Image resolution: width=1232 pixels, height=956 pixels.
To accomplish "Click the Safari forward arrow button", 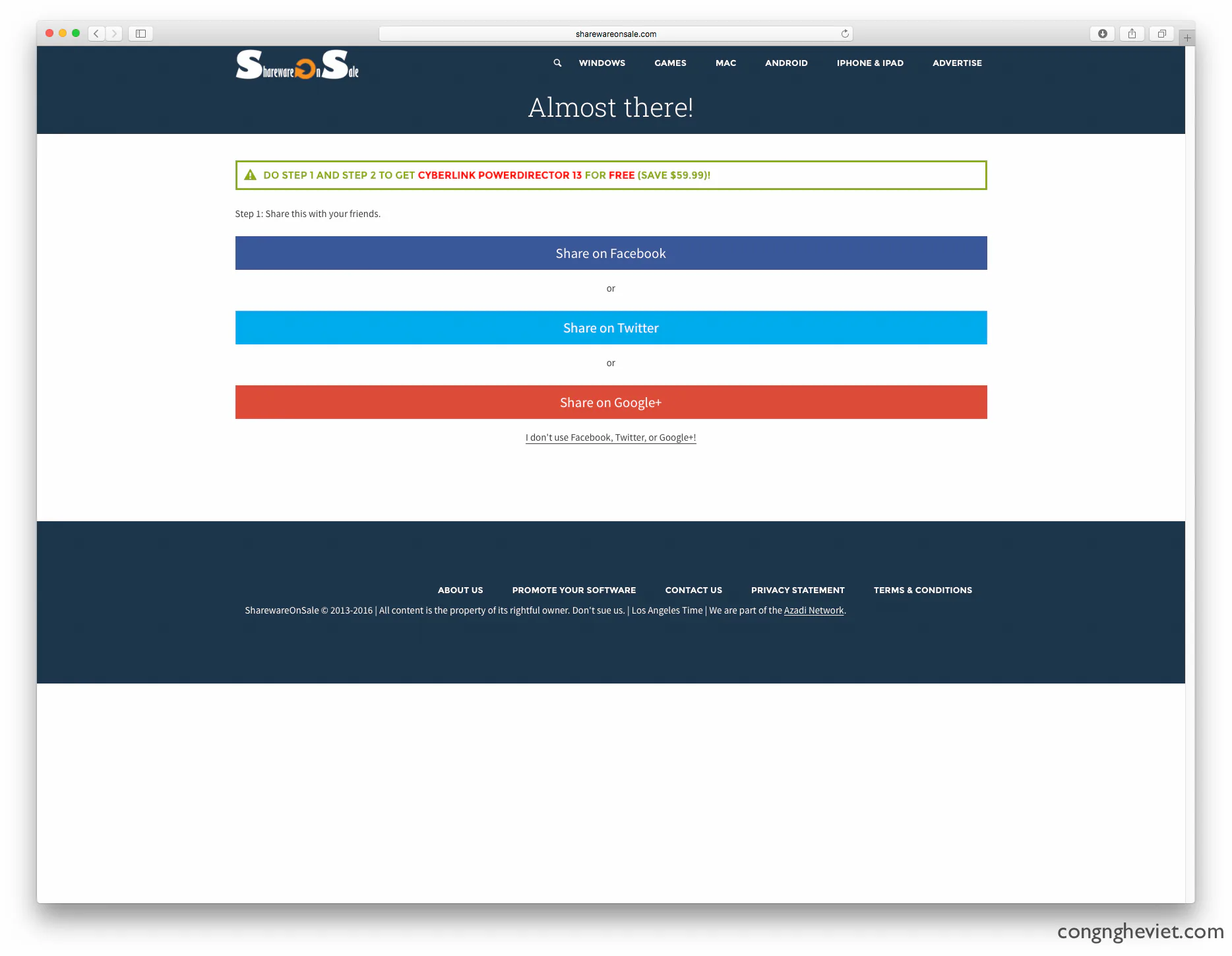I will tap(114, 34).
